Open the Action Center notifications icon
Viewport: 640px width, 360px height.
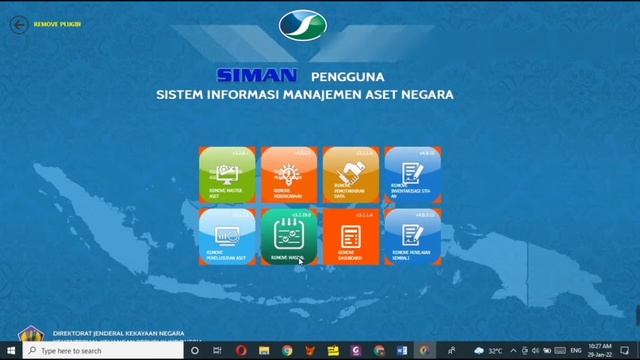[624, 351]
